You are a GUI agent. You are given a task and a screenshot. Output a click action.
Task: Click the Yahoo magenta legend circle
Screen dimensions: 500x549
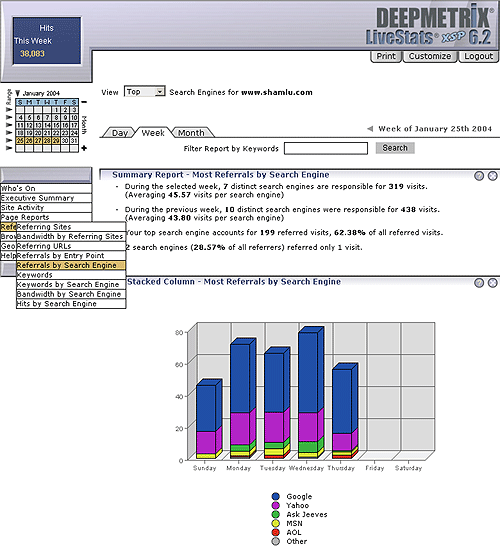coord(276,505)
